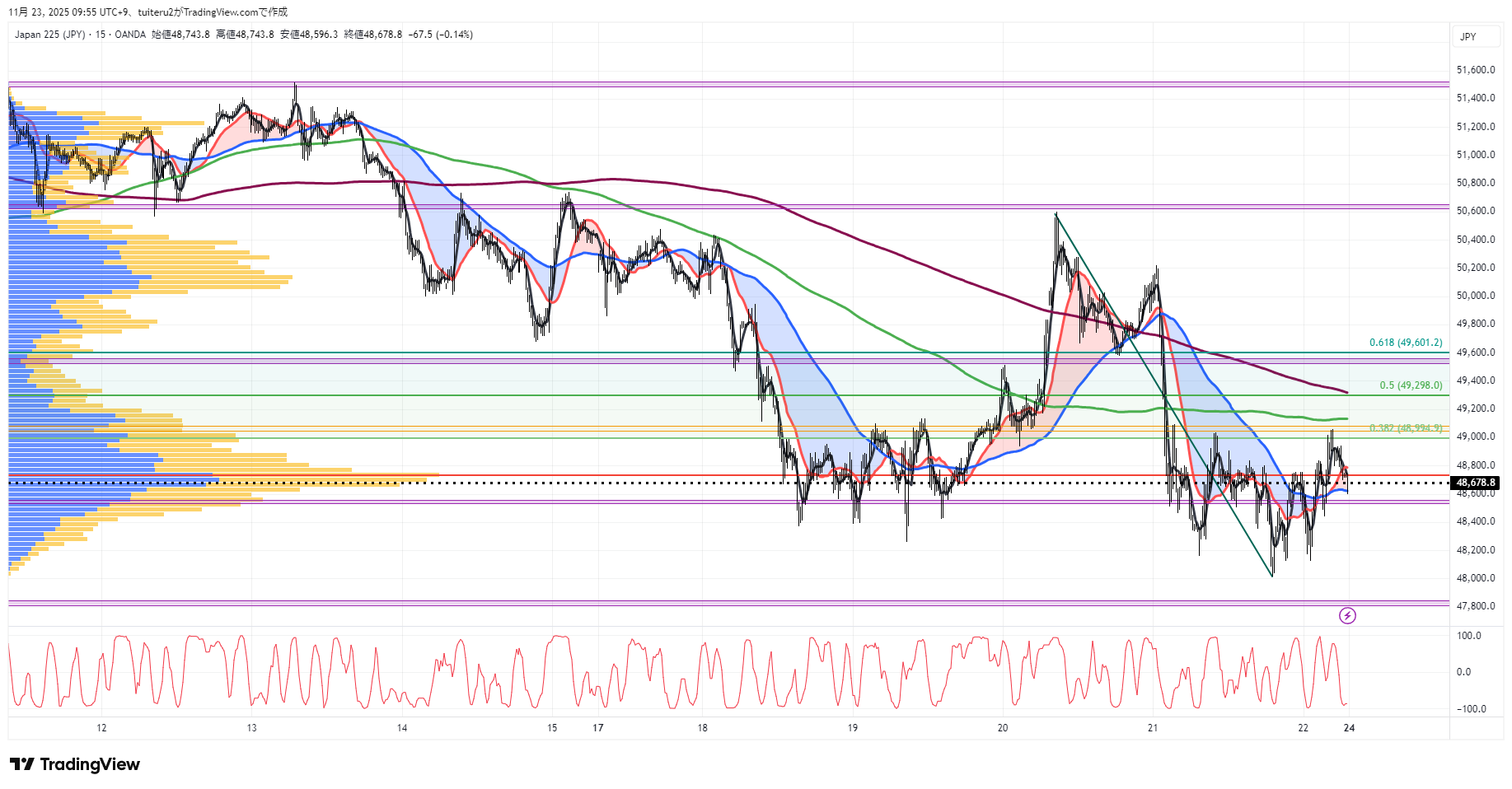Image resolution: width=1512 pixels, height=789 pixels.
Task: Click the TradingView logo
Action: point(75,764)
